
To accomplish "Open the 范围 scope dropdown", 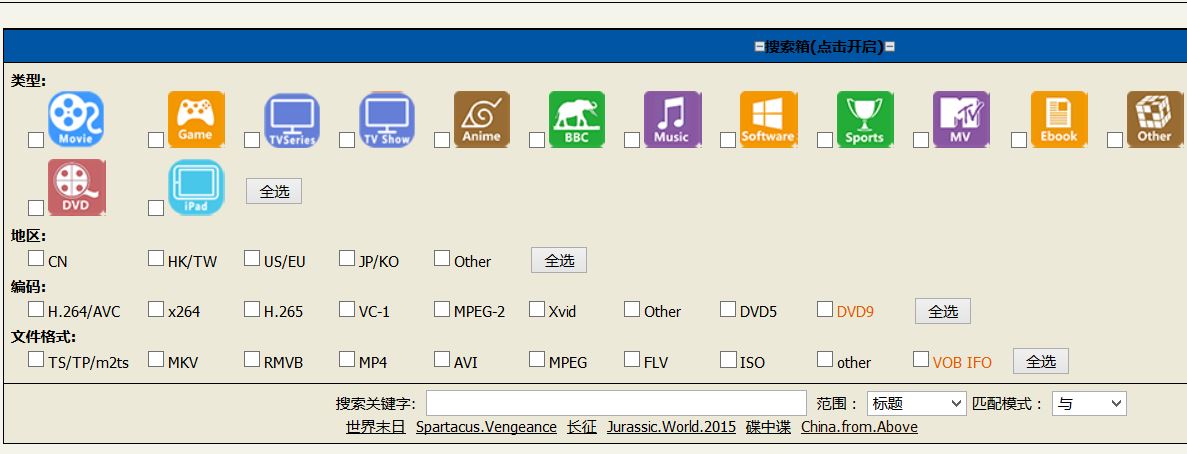I will pyautogui.click(x=915, y=404).
